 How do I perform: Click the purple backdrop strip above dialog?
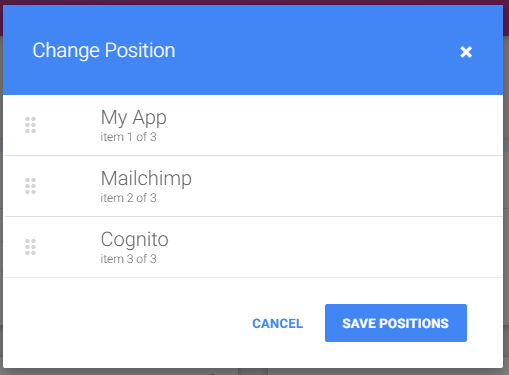(x=254, y=2)
